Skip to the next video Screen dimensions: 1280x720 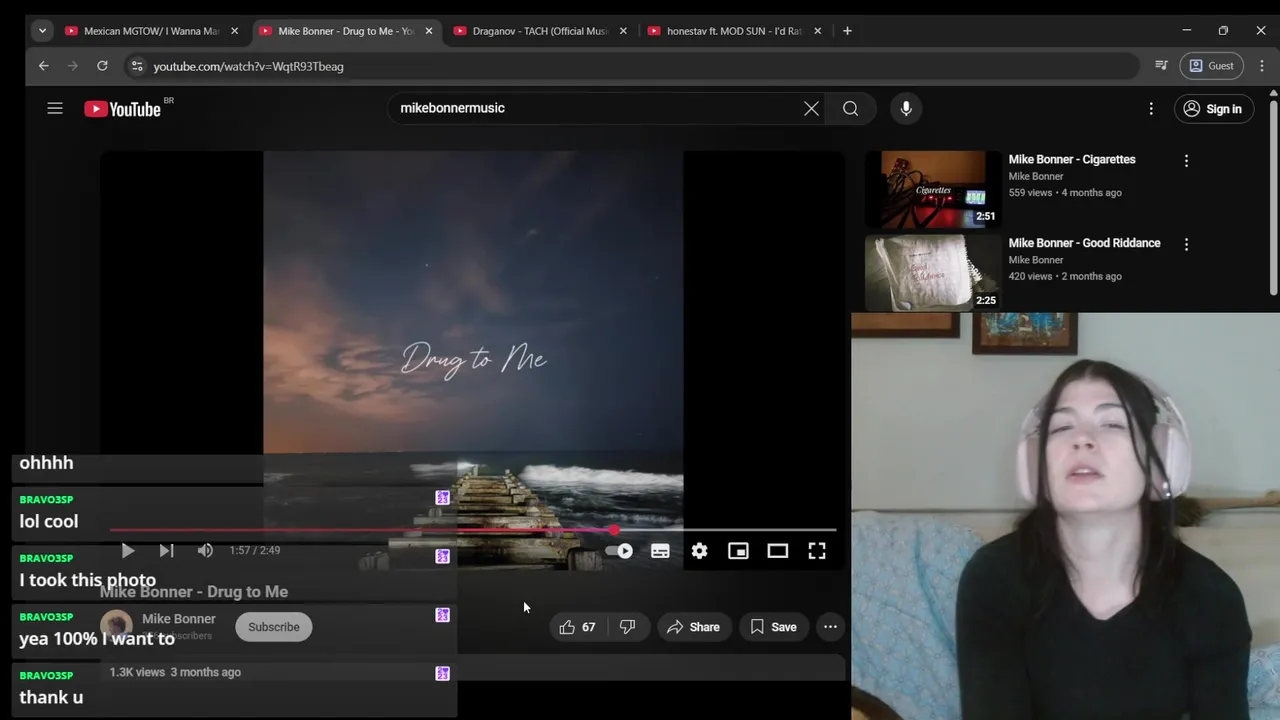click(166, 550)
